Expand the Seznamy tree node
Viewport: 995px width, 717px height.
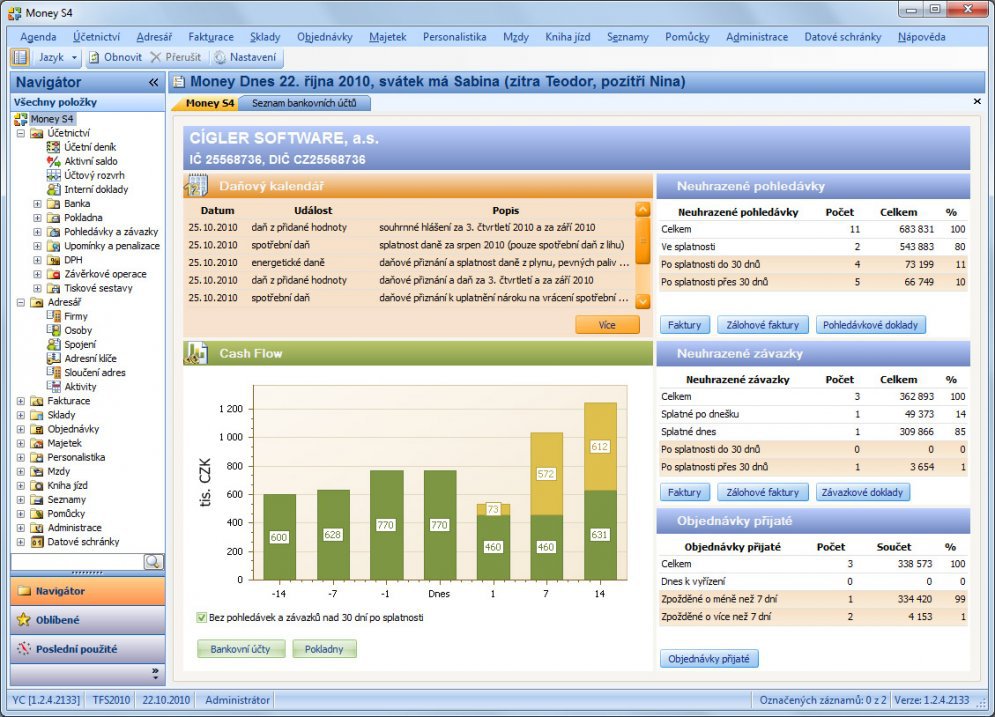point(21,499)
